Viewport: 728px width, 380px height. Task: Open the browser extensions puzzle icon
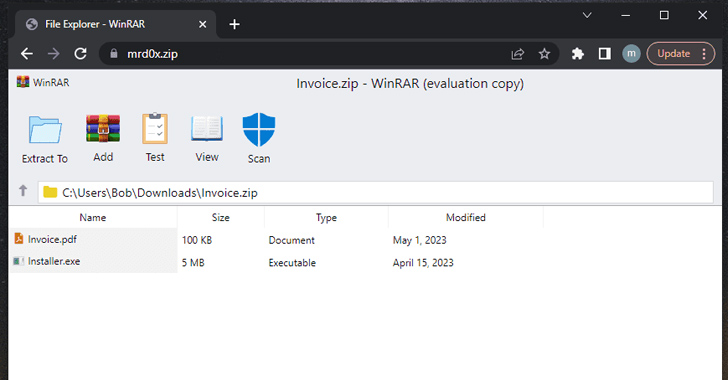click(578, 54)
